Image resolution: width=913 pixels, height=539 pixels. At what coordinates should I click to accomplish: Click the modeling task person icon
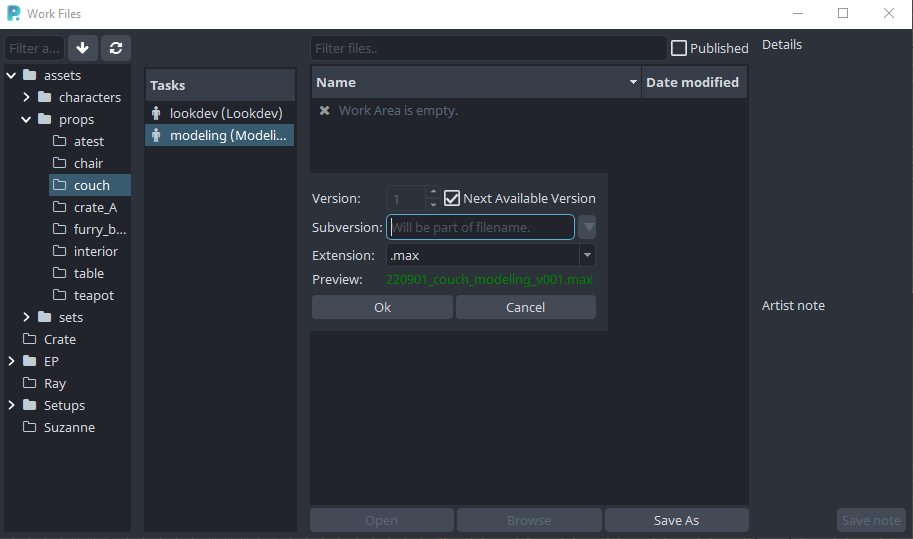point(156,136)
